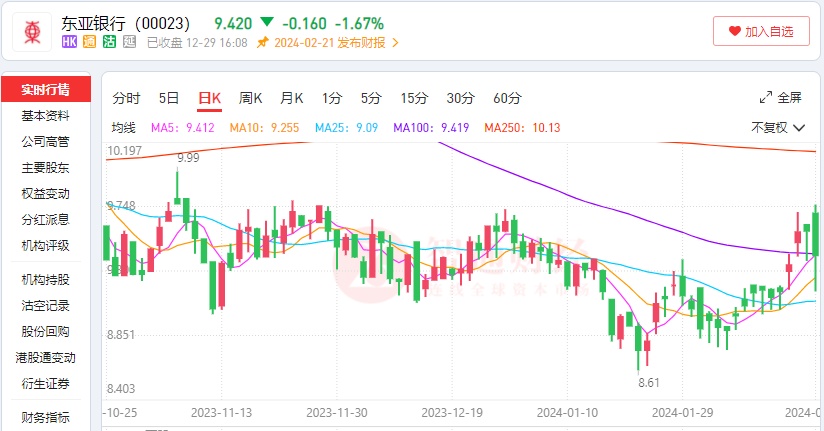824x431 pixels.
Task: Click the 衍生证券 sidebar link
Action: click(x=46, y=383)
